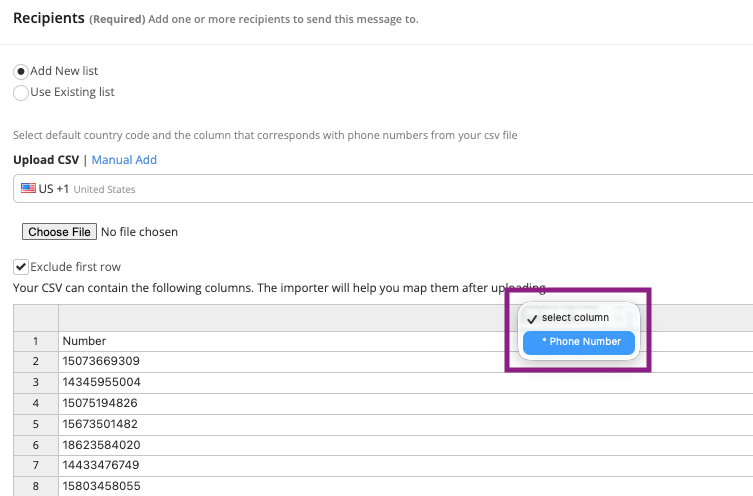Pick the select column option in popup
This screenshot has width=753, height=496.
574,318
